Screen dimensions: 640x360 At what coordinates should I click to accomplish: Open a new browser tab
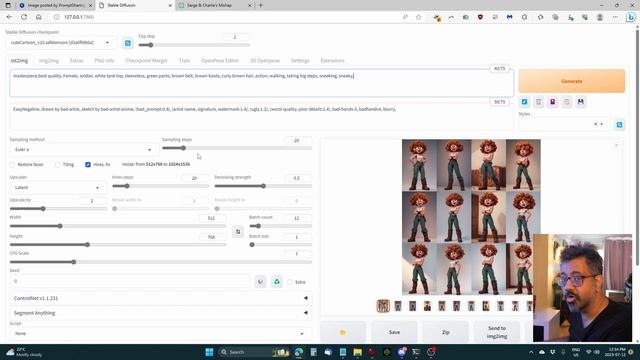(261, 5)
